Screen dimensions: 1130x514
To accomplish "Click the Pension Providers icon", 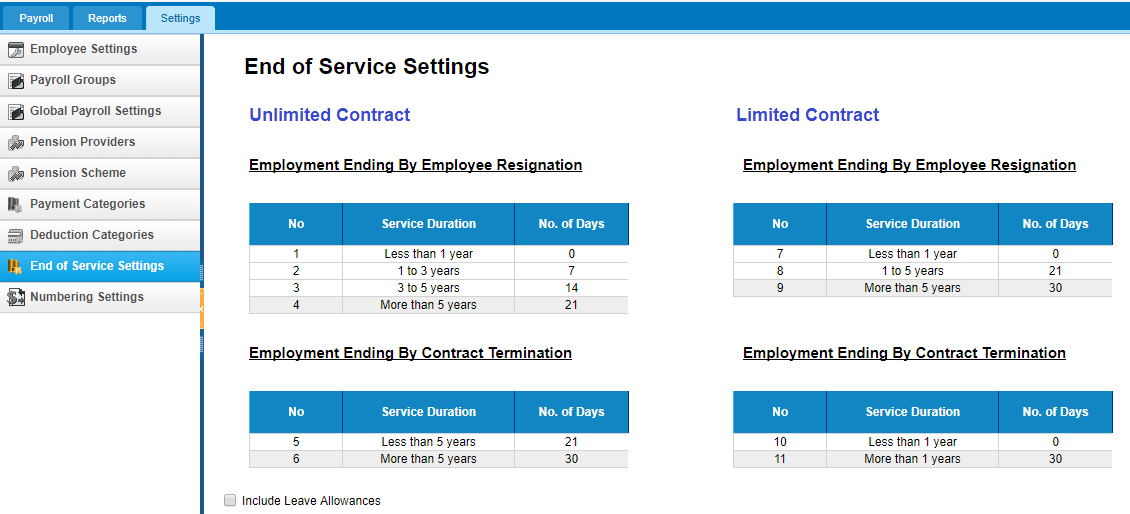I will 16,143.
